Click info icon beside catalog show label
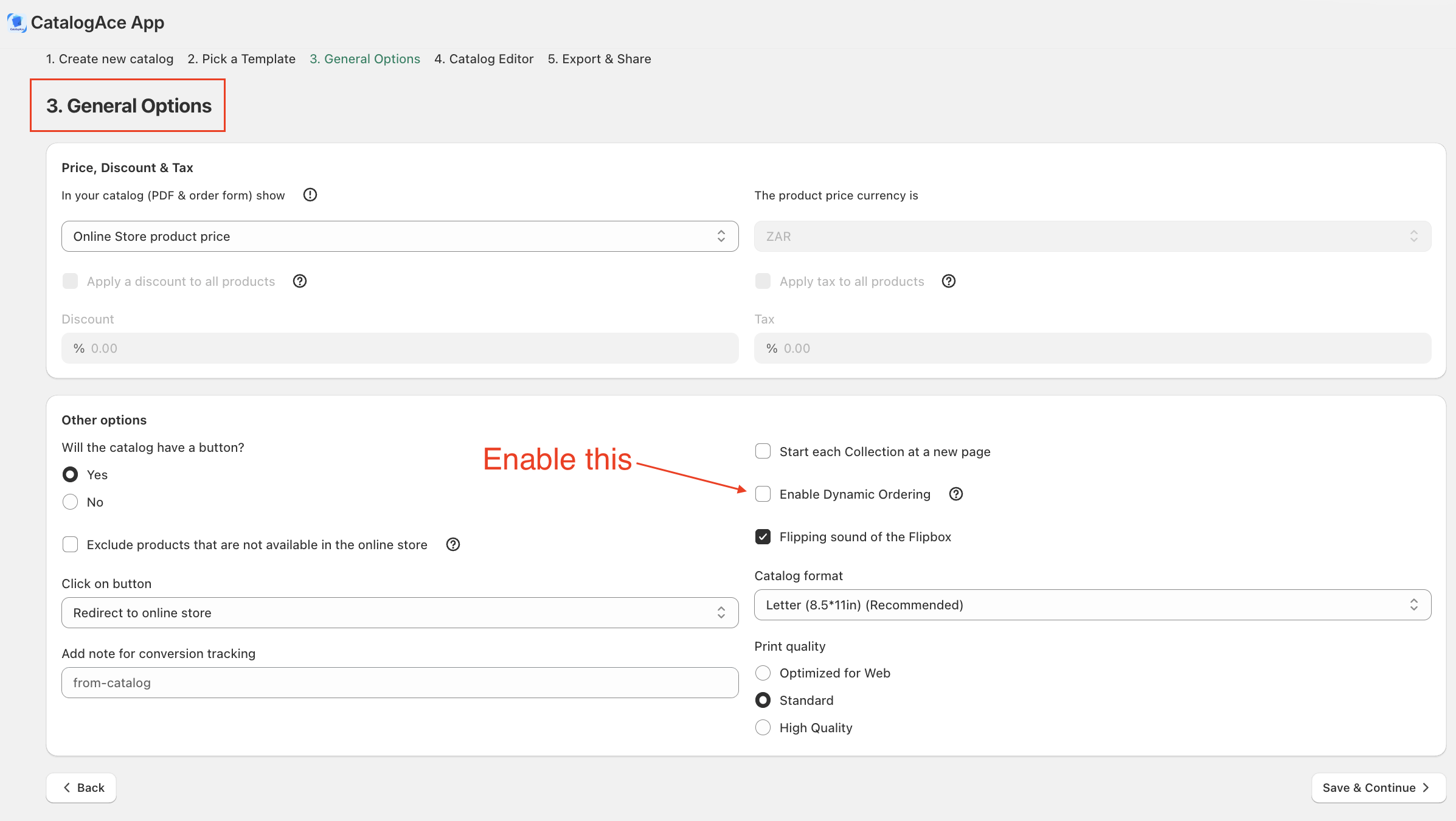 click(x=310, y=195)
